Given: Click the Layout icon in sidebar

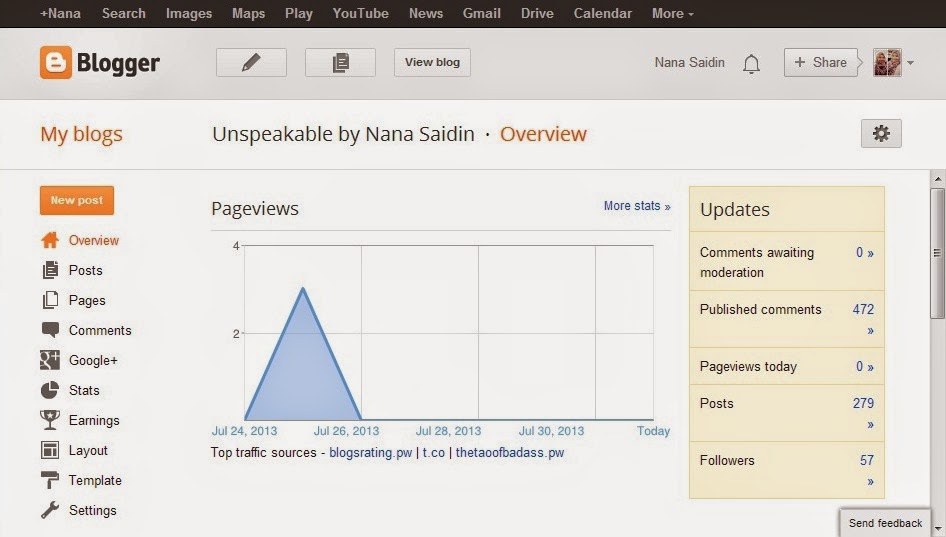Looking at the screenshot, I should click(50, 450).
